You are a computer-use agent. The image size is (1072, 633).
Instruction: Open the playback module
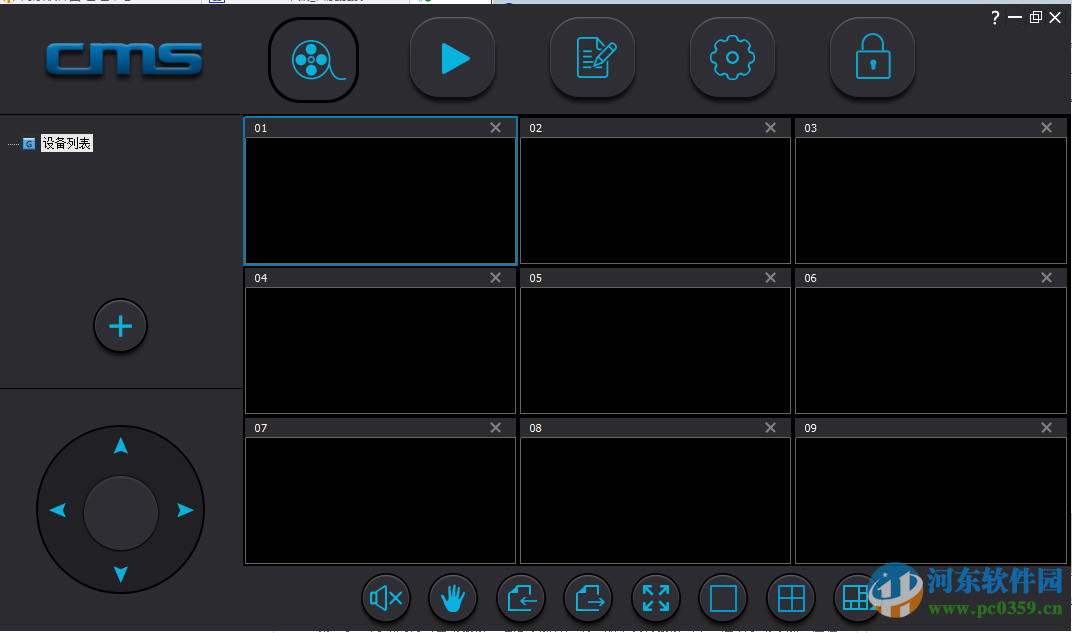point(452,58)
